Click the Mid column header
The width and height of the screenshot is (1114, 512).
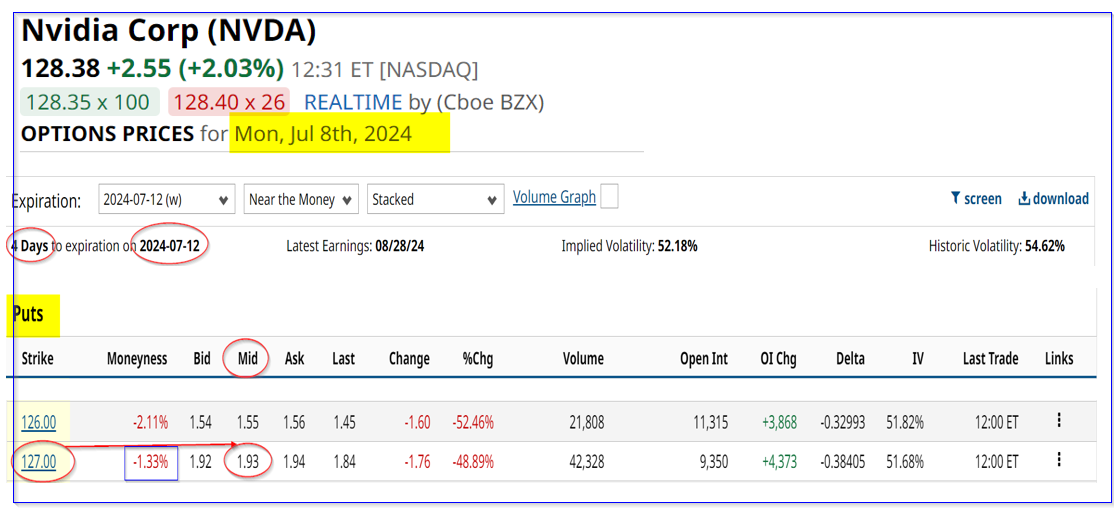coord(246,358)
